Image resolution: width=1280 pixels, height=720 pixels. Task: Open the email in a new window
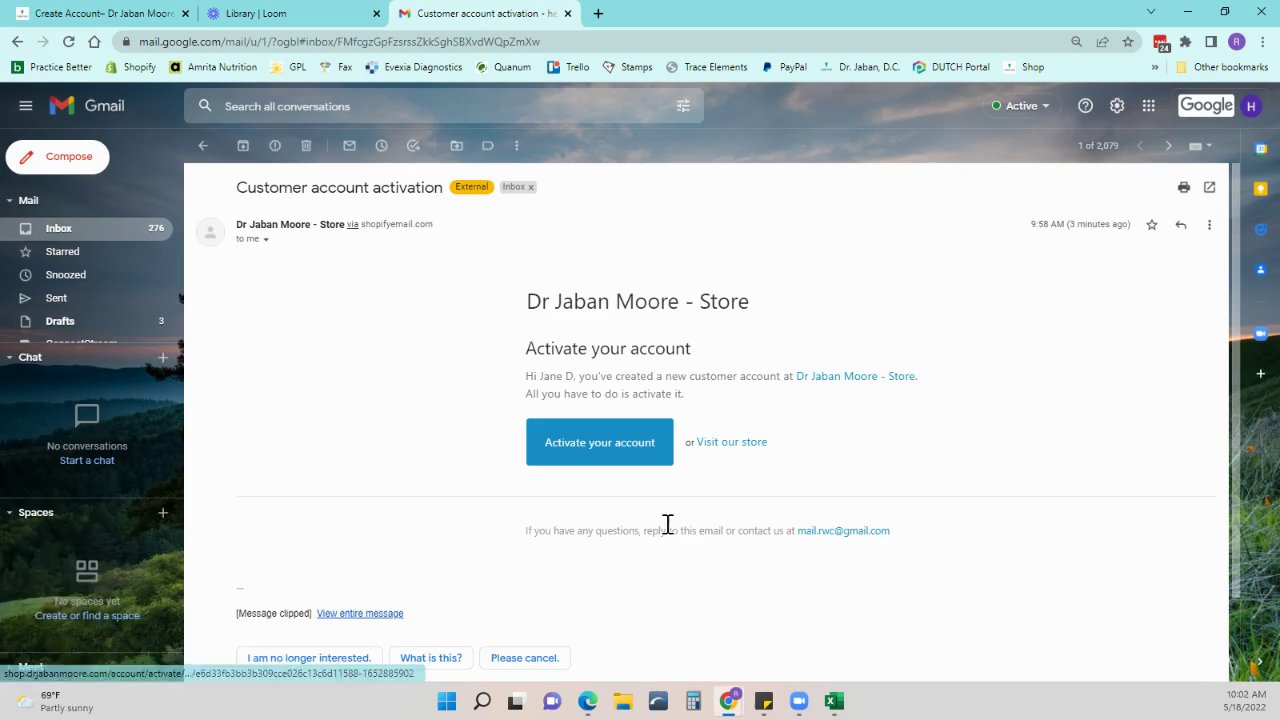[x=1209, y=187]
